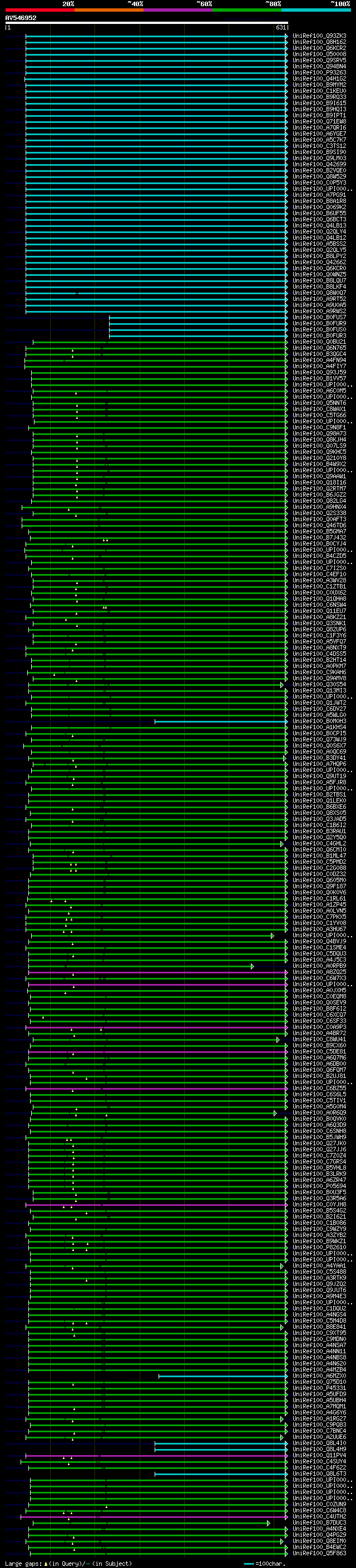The image size is (356, 1568).
Task: Click the partial cyan bar of UniRef100_B0M0H3
Action: [x=221, y=721]
